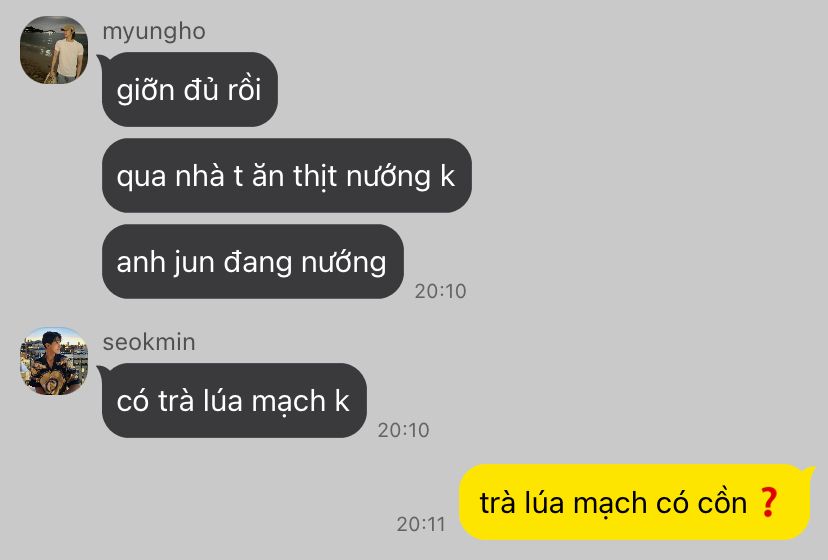Viewport: 828px width, 560px height.
Task: Select the yellow "trà lúa mạch có cồn" bubble
Action: pos(635,502)
